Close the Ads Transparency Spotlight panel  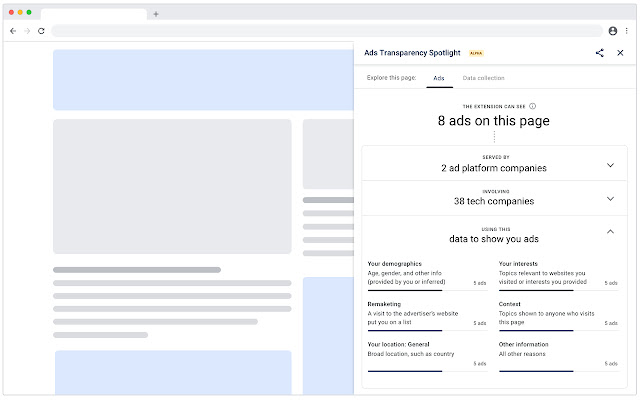[x=620, y=53]
